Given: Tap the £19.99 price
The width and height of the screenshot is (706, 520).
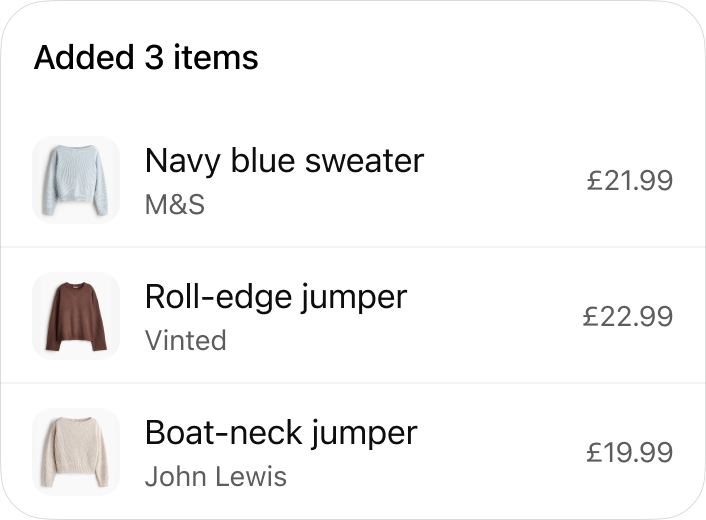Looking at the screenshot, I should click(x=629, y=453).
